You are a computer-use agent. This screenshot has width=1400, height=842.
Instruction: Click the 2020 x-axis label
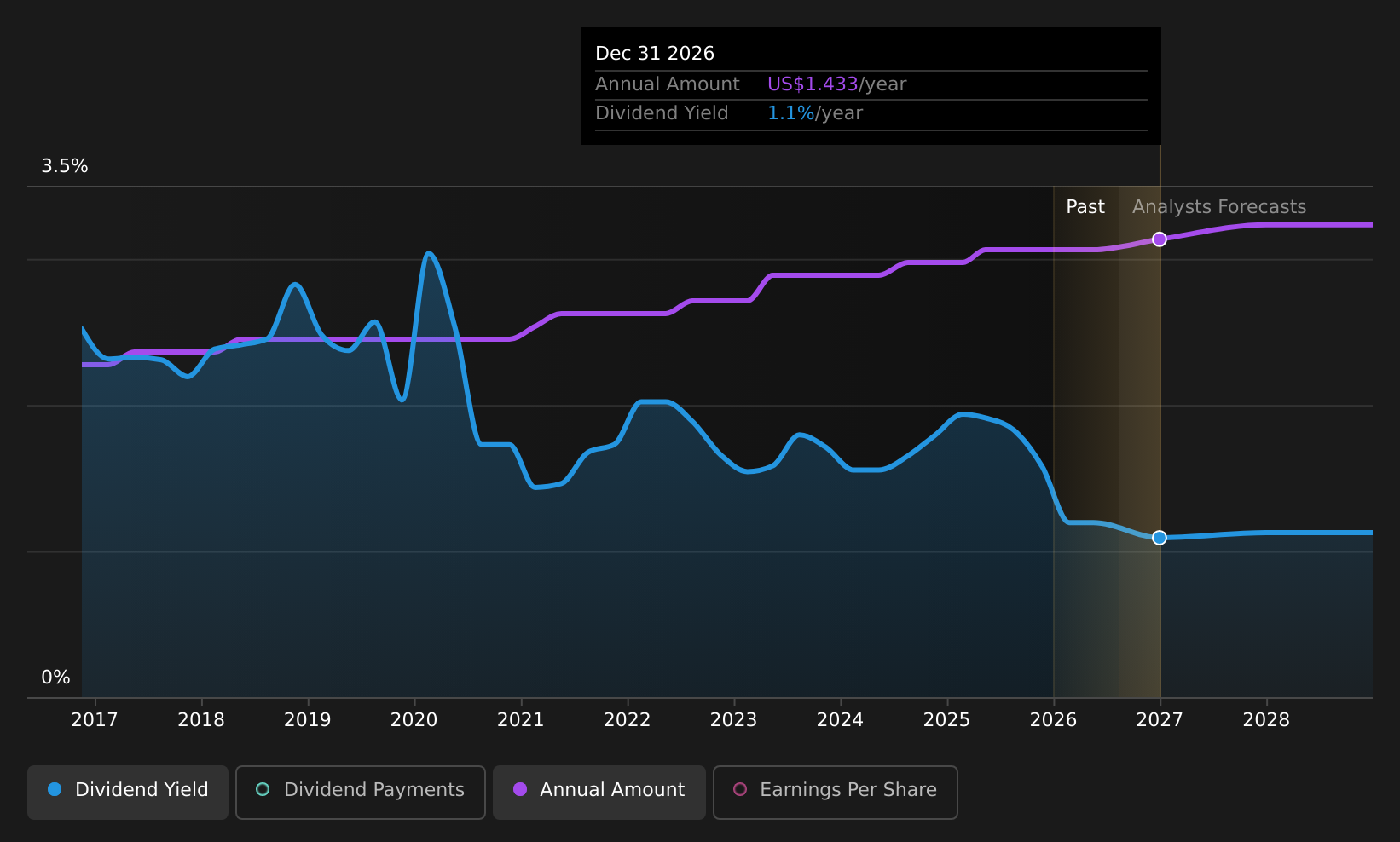coord(414,720)
